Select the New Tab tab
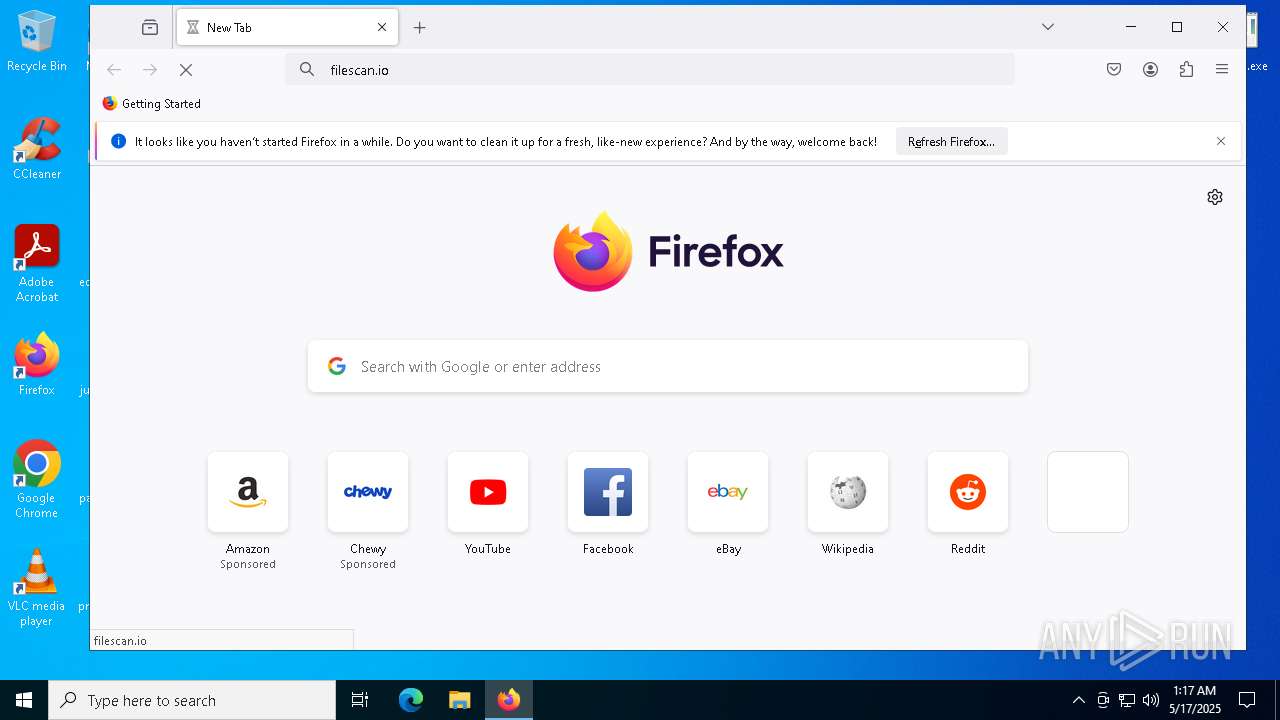 coord(287,28)
